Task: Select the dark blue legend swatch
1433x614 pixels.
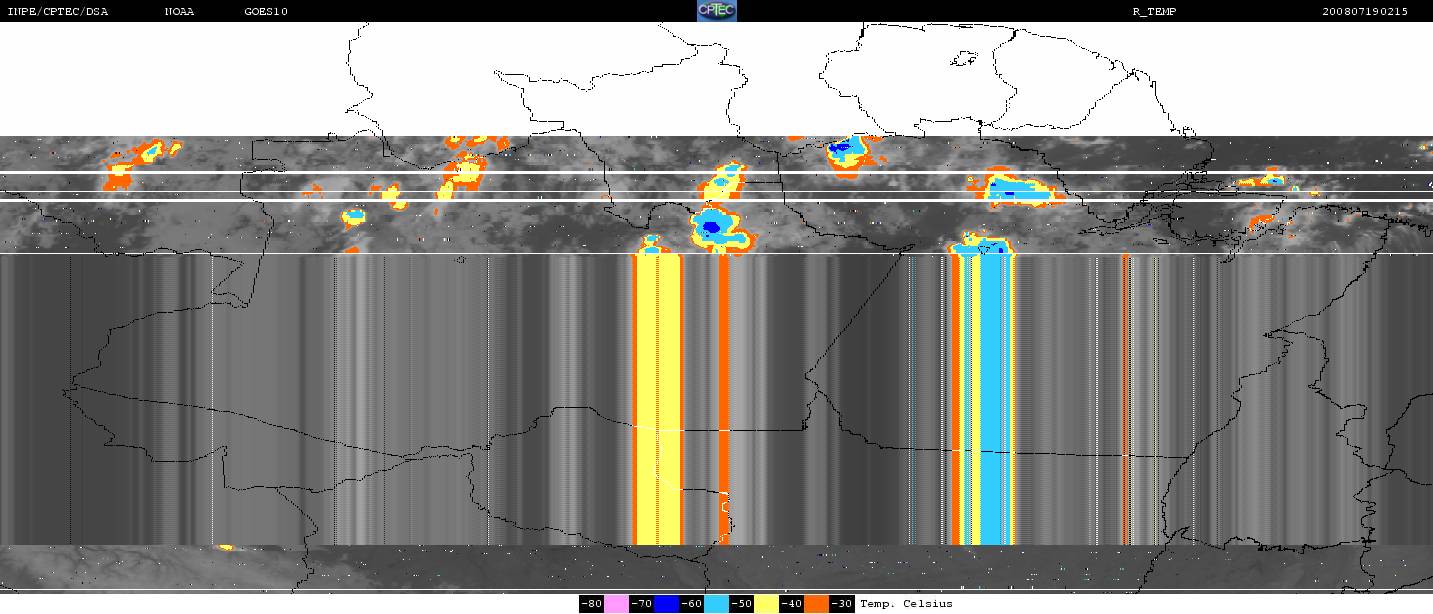Action: [x=666, y=604]
